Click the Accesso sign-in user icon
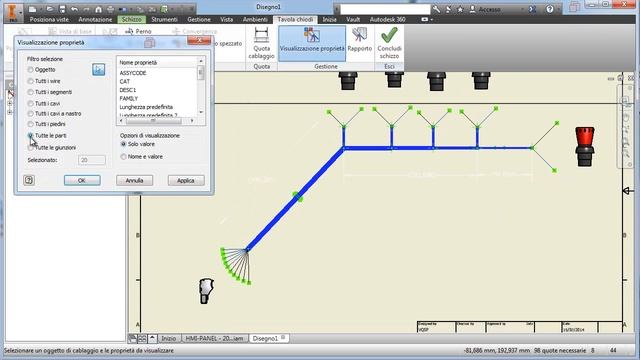Screen dimensions: 640x360 pyautogui.click(x=472, y=9)
